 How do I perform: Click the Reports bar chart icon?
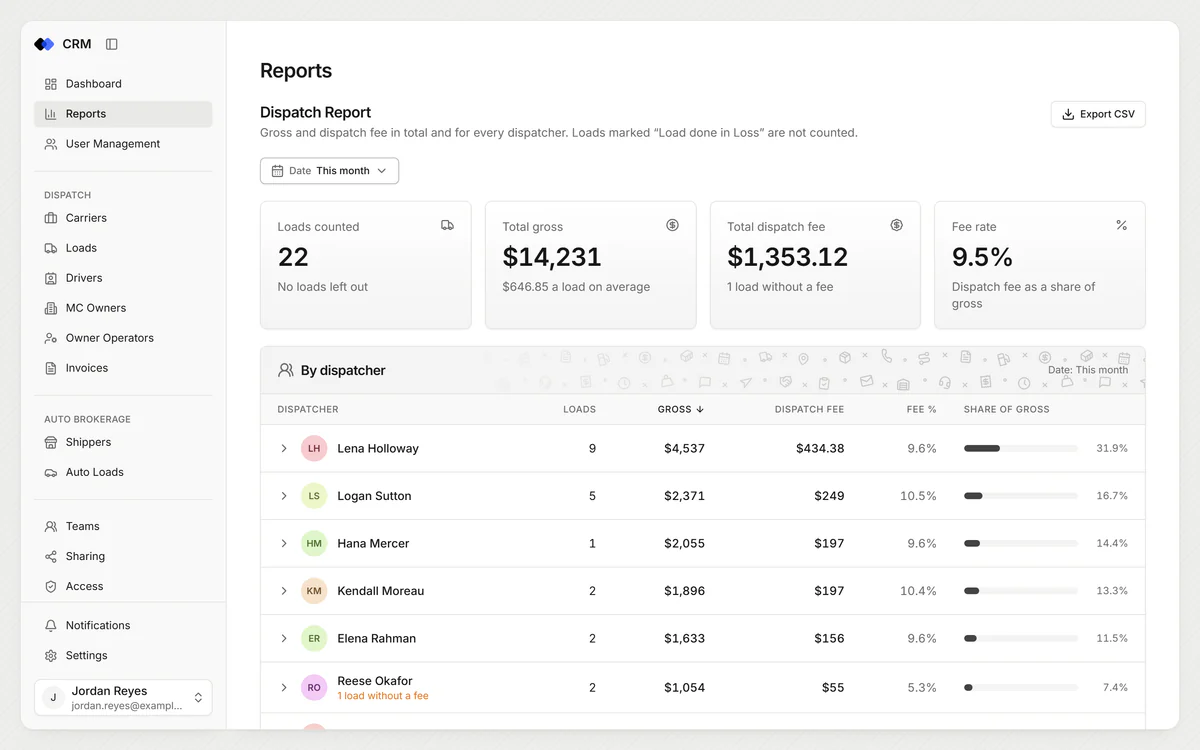coord(51,114)
